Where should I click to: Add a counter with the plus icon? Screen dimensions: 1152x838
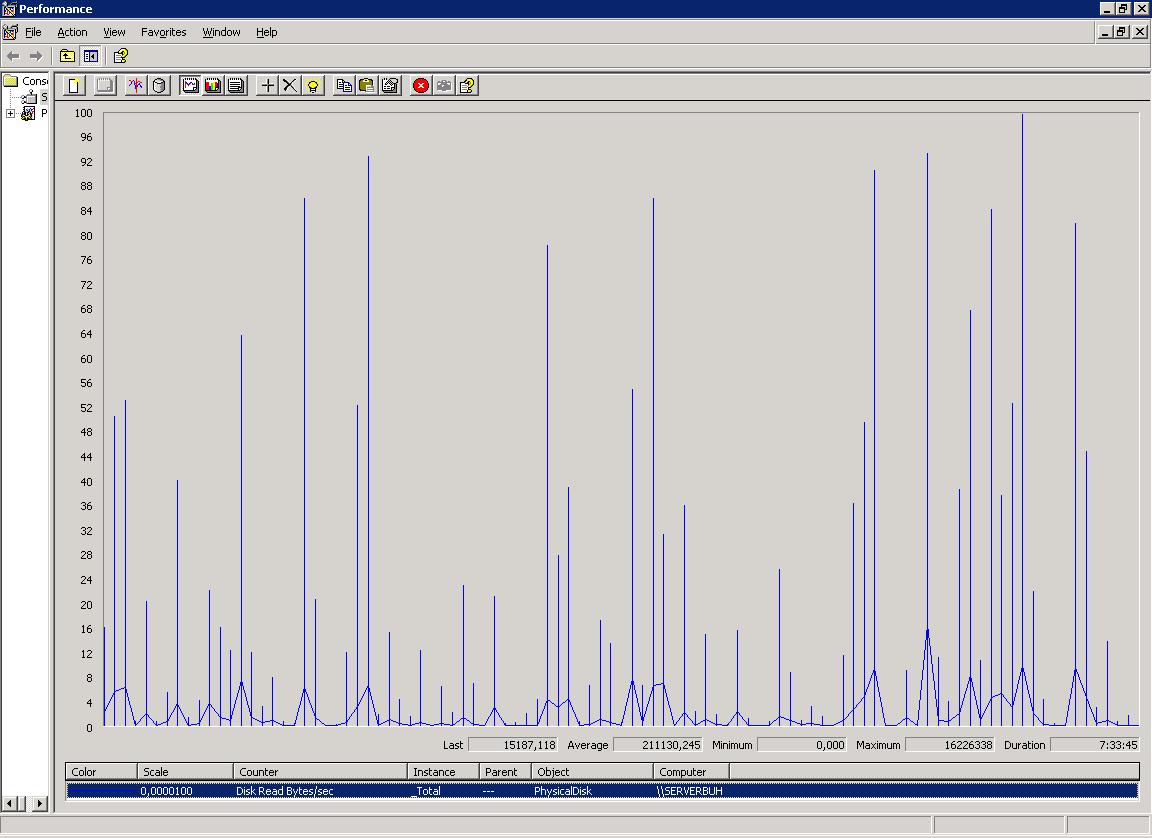tap(267, 86)
